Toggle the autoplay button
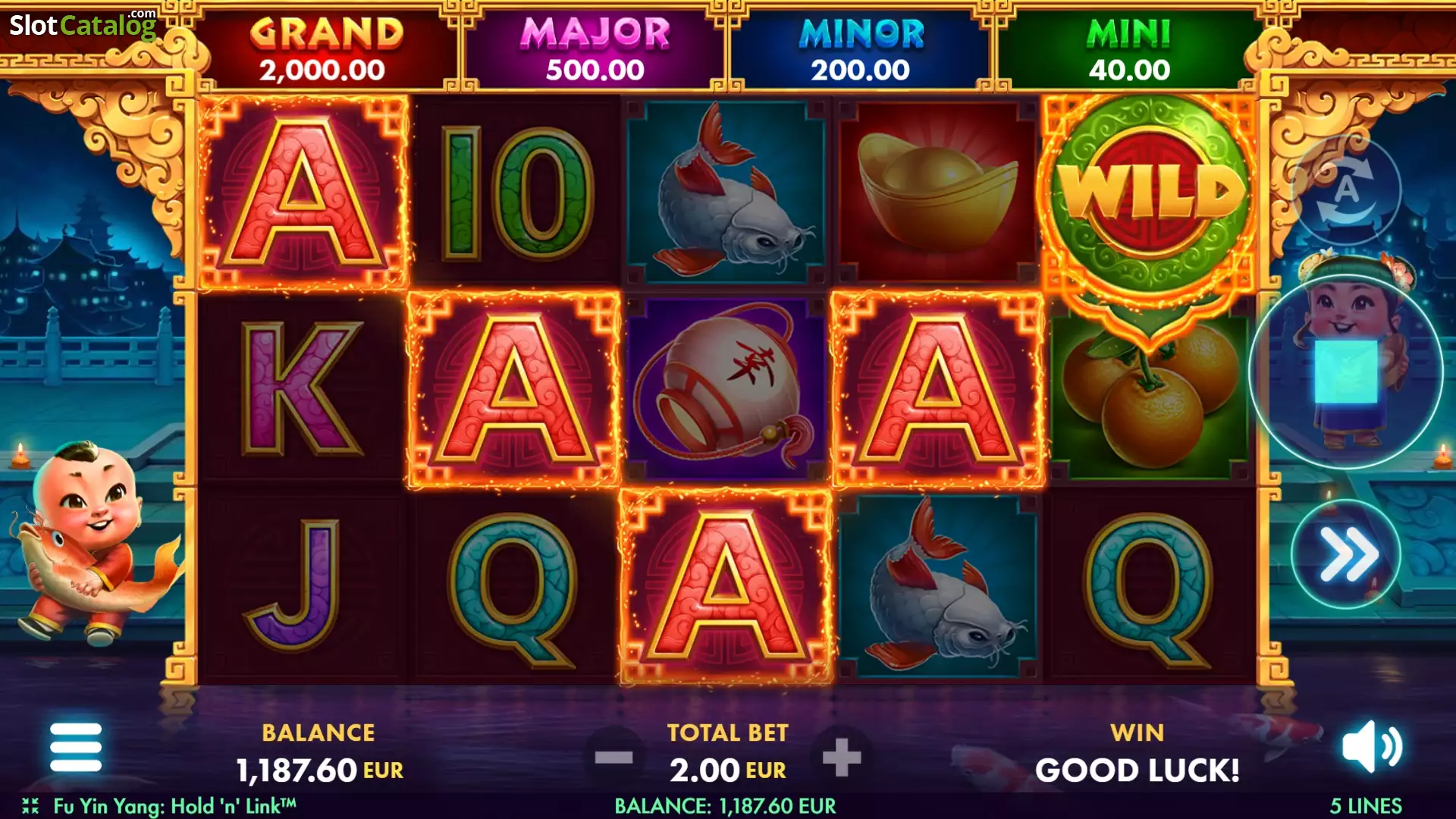 (1346, 190)
